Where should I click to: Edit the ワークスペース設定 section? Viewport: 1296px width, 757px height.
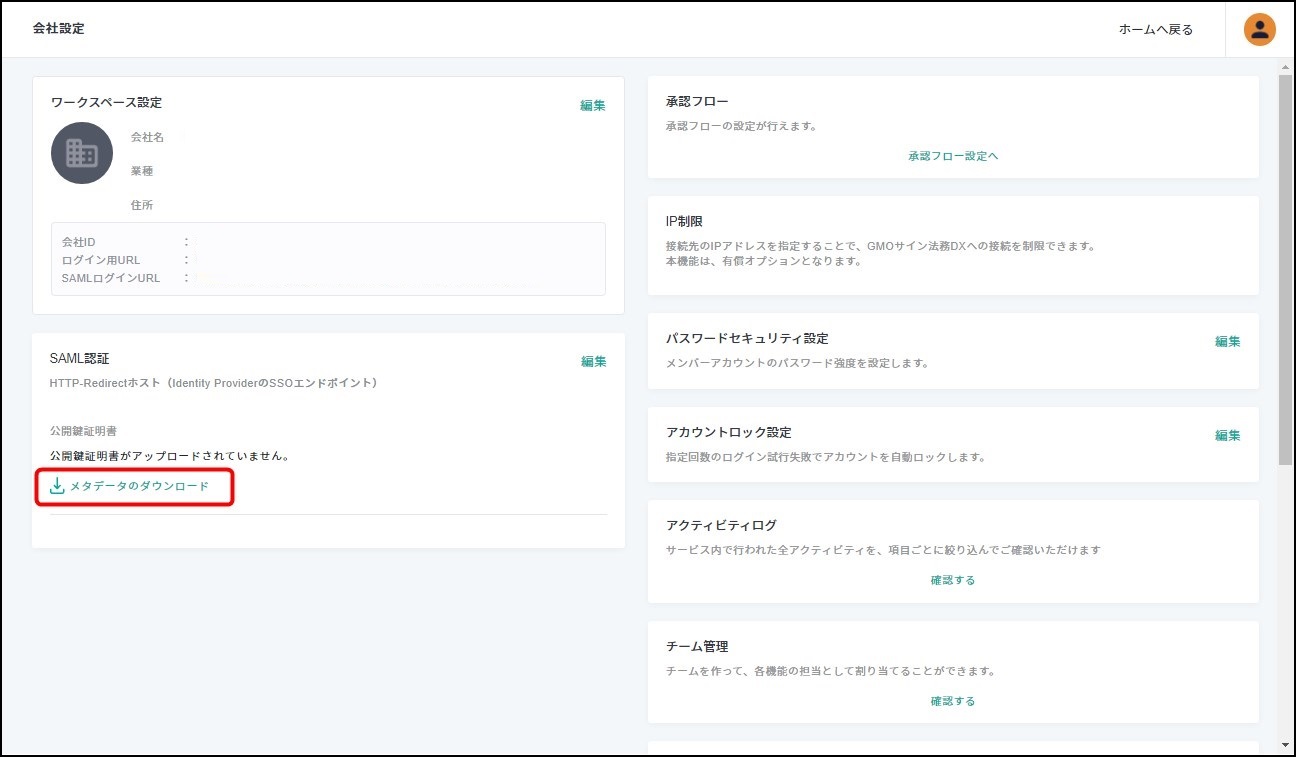593,105
